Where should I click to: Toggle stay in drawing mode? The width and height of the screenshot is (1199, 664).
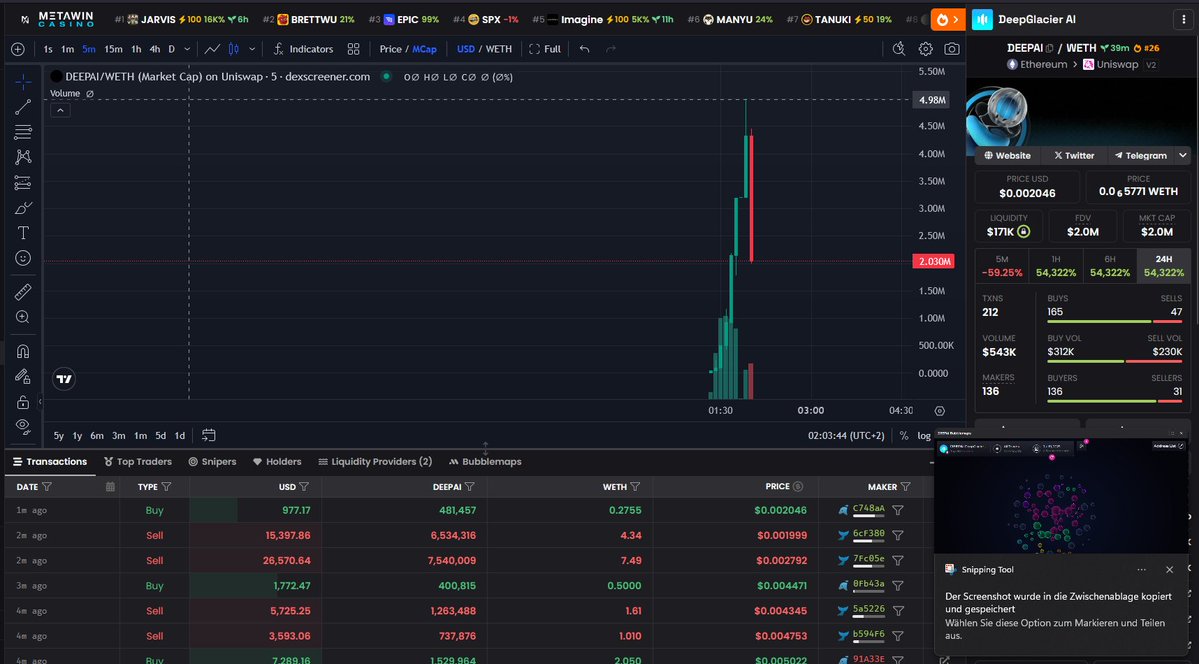click(23, 376)
